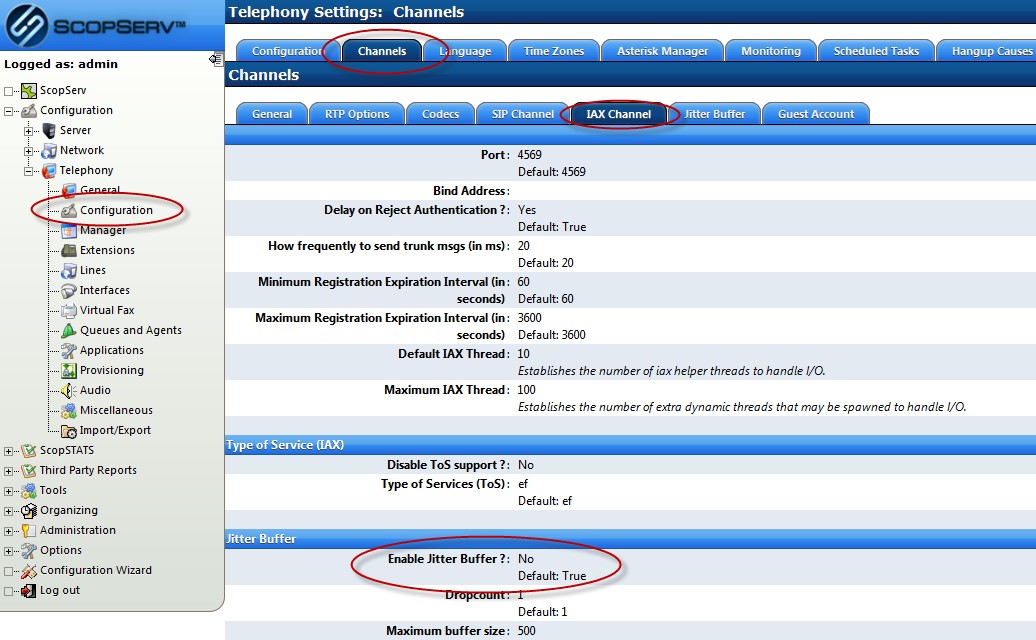The width and height of the screenshot is (1036, 640).
Task: Expand the Tools tree node
Action: click(9, 491)
